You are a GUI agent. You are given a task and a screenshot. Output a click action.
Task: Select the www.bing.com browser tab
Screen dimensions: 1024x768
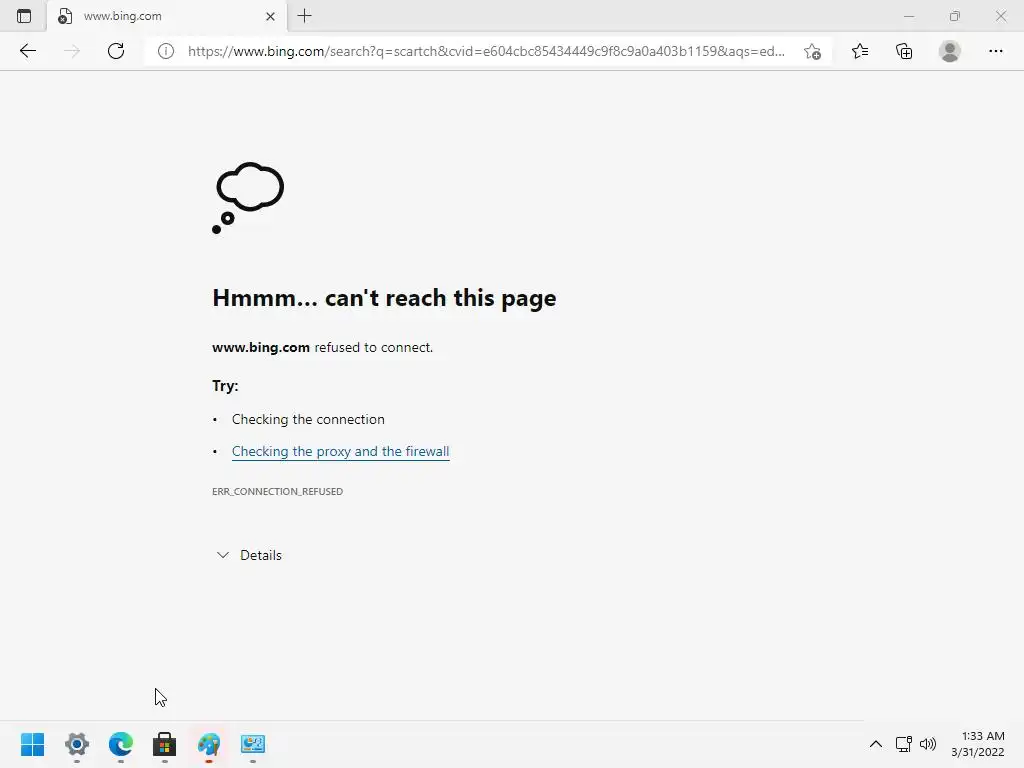167,16
